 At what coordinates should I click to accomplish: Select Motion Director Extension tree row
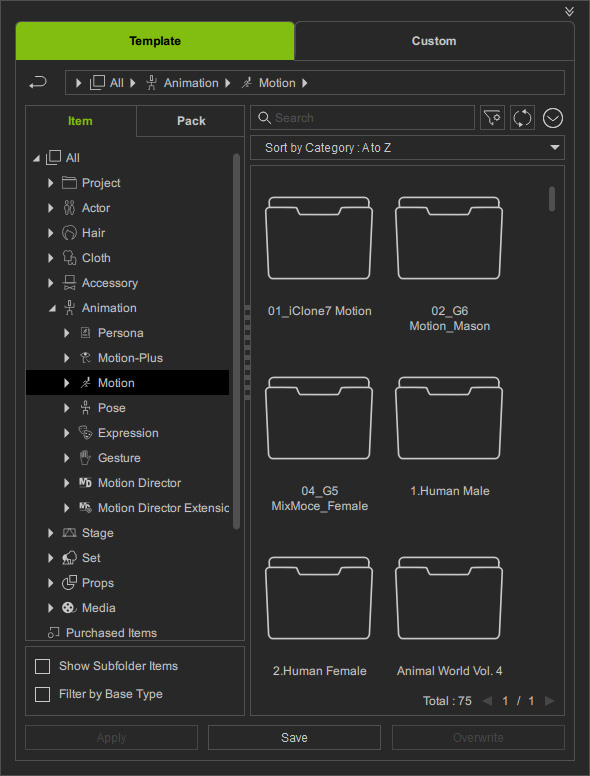(x=128, y=508)
